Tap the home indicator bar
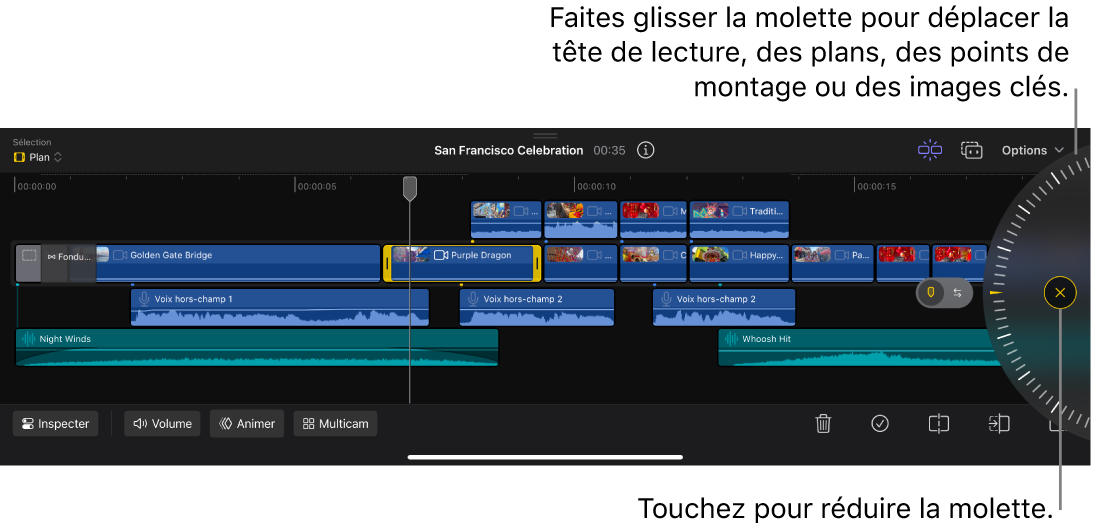Image resolution: width=1093 pixels, height=532 pixels. click(545, 457)
